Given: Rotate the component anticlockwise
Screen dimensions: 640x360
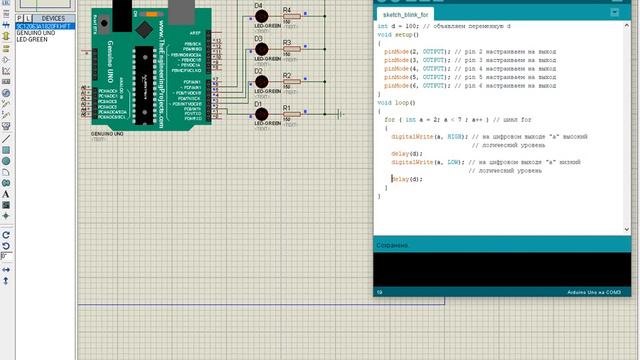Looking at the screenshot, I should coord(6,246).
